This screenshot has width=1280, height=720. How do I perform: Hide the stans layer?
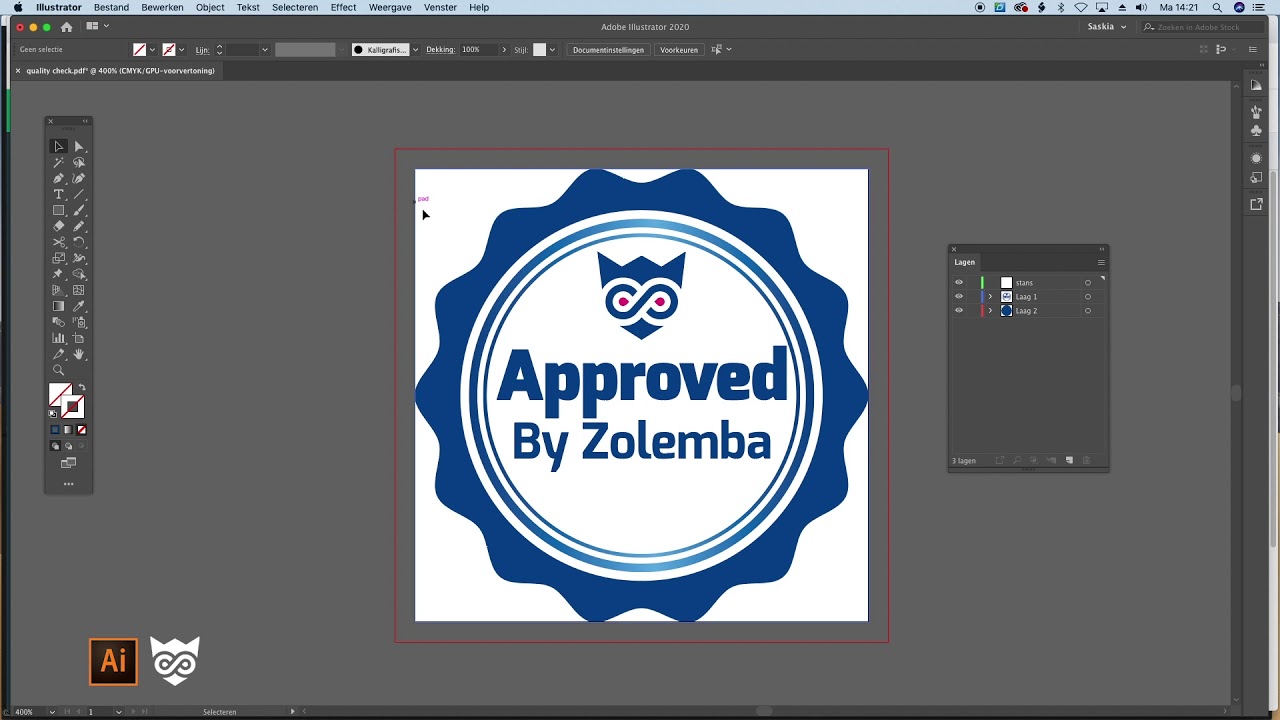[959, 283]
